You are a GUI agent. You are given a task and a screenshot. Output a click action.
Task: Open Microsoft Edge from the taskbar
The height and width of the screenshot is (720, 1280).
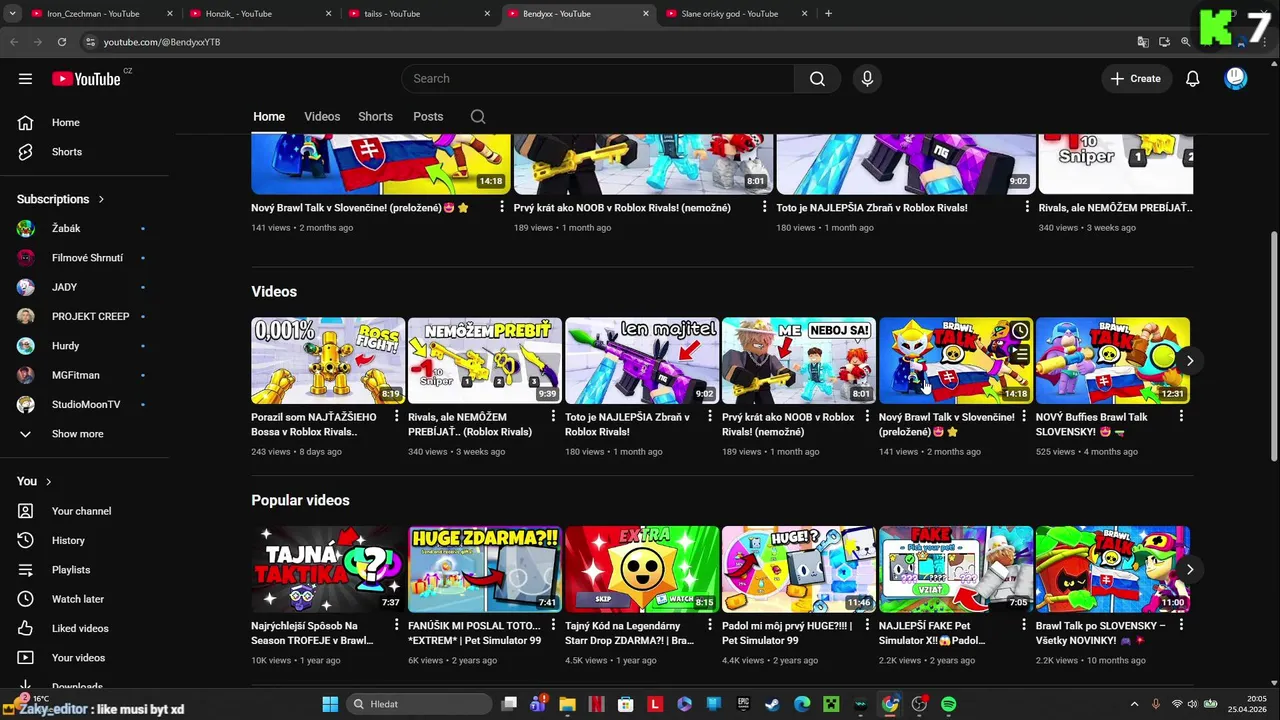(802, 704)
